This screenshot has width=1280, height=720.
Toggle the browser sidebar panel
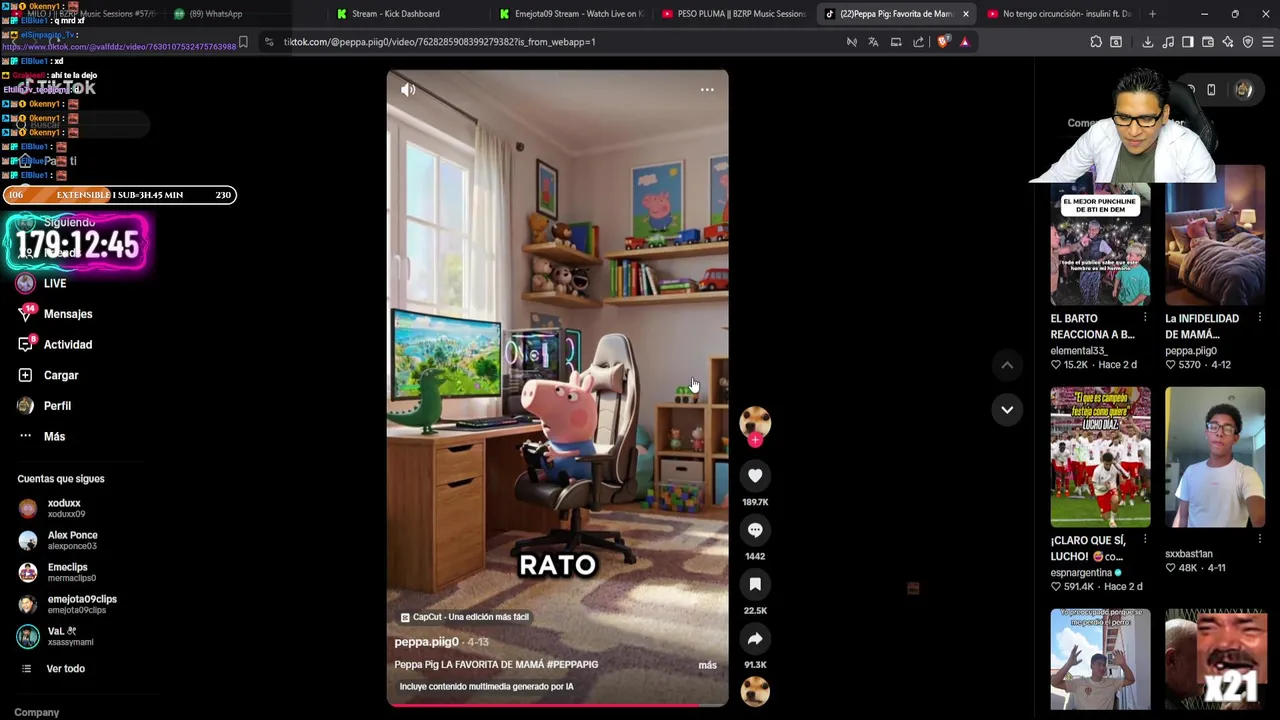point(1188,42)
